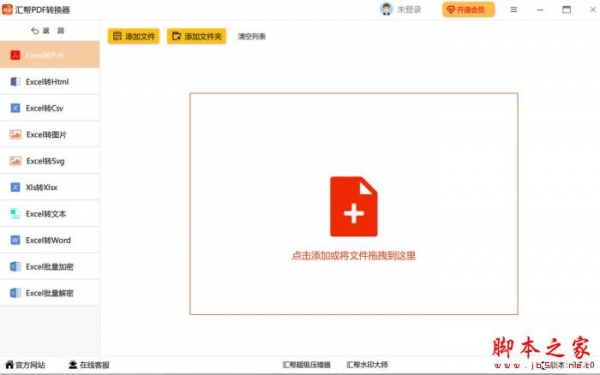The height and width of the screenshot is (375, 600).
Task: Click the 添加文件夹 button
Action: [196, 36]
